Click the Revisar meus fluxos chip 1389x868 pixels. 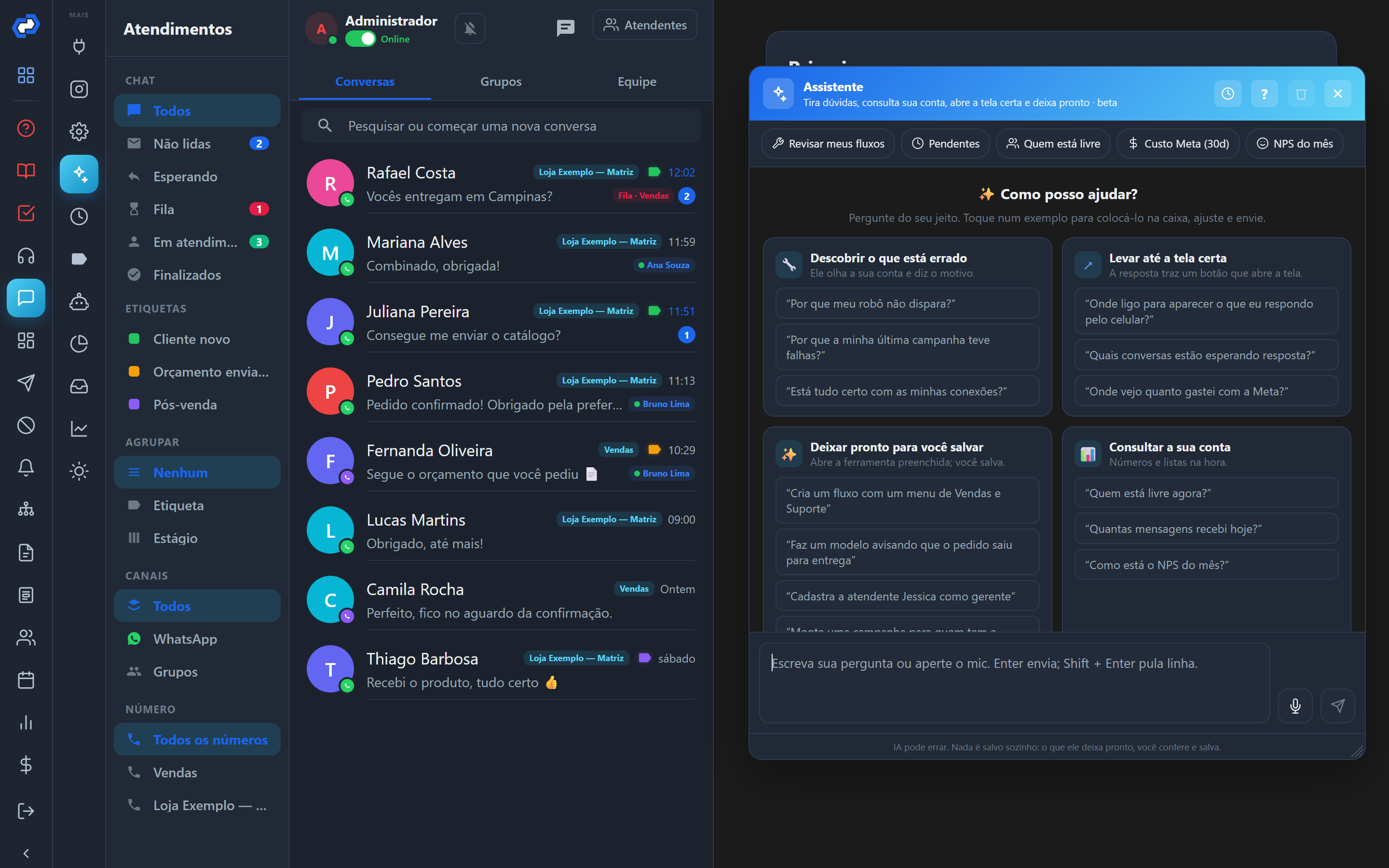828,144
